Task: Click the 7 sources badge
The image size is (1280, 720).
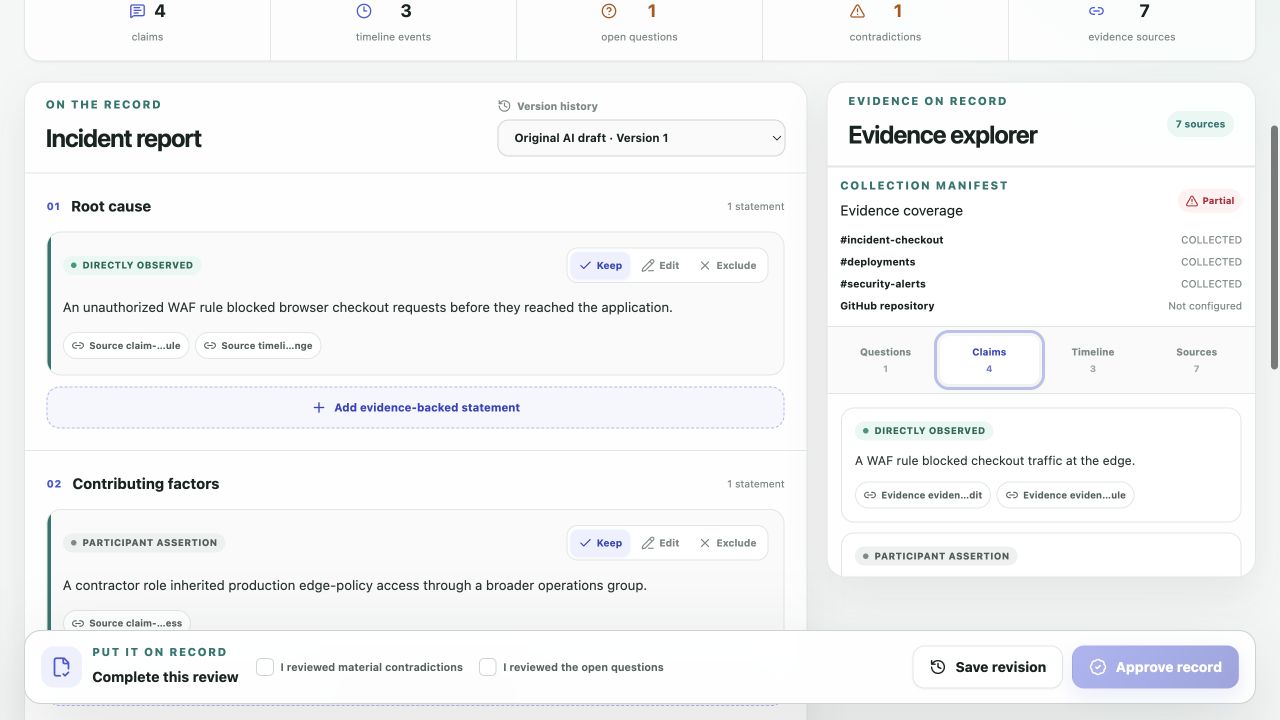Action: (x=1200, y=124)
